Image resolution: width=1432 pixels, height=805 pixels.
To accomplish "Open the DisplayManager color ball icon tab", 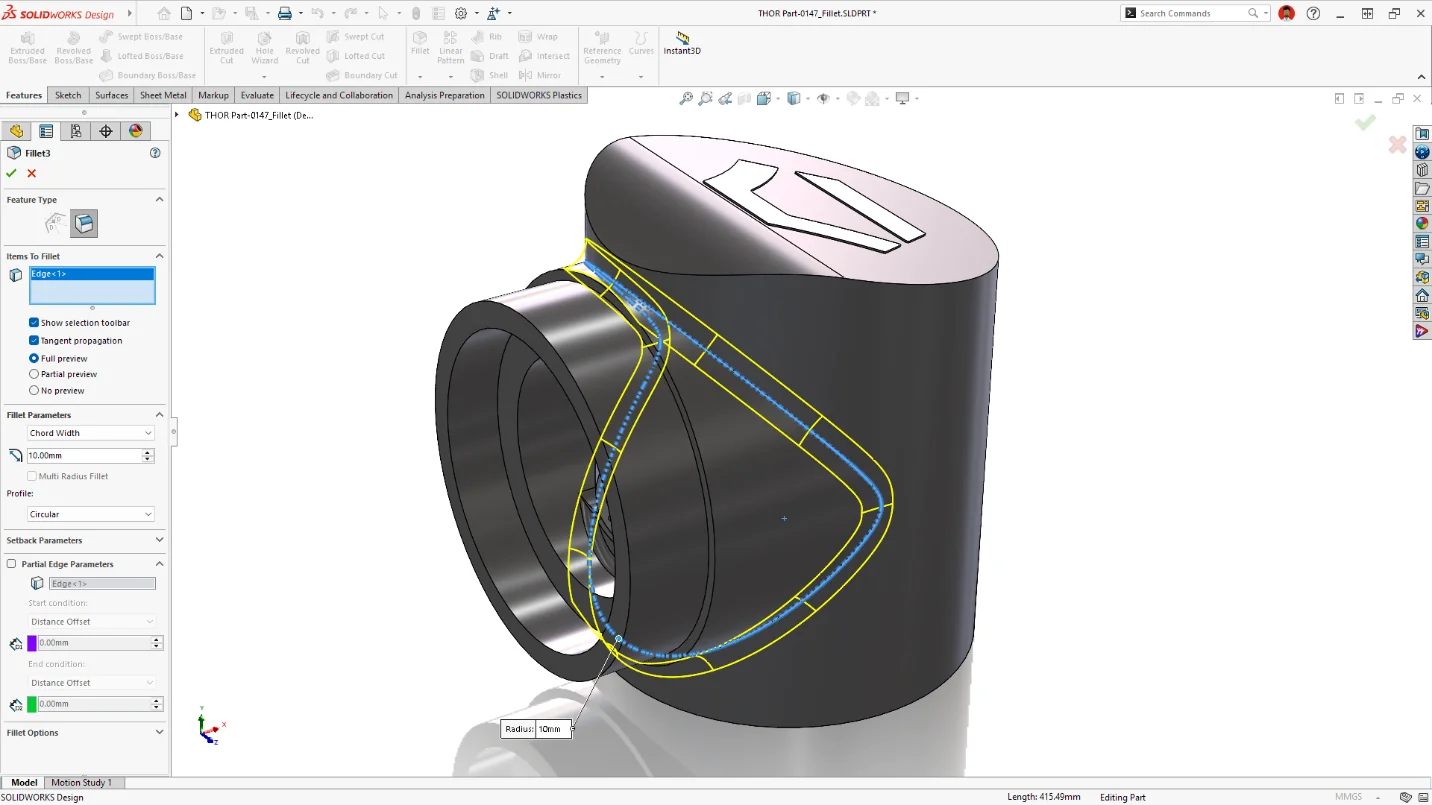I will click(x=136, y=131).
